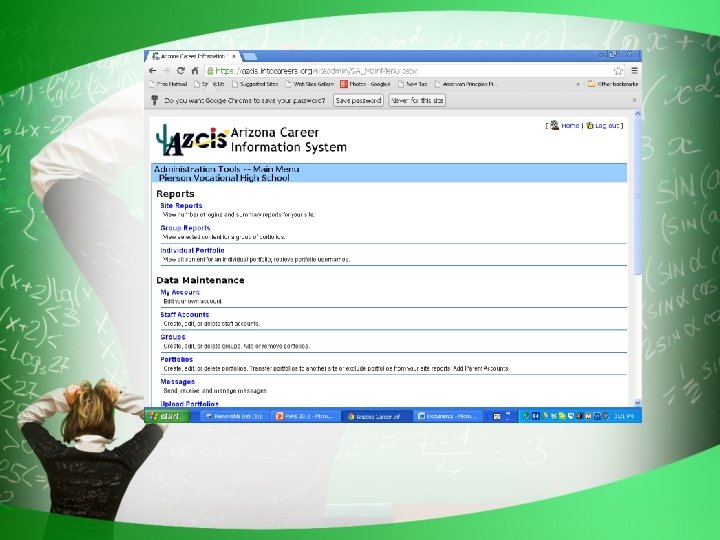Open the My Account link
Viewport: 720px width, 540px height.
[x=180, y=292]
